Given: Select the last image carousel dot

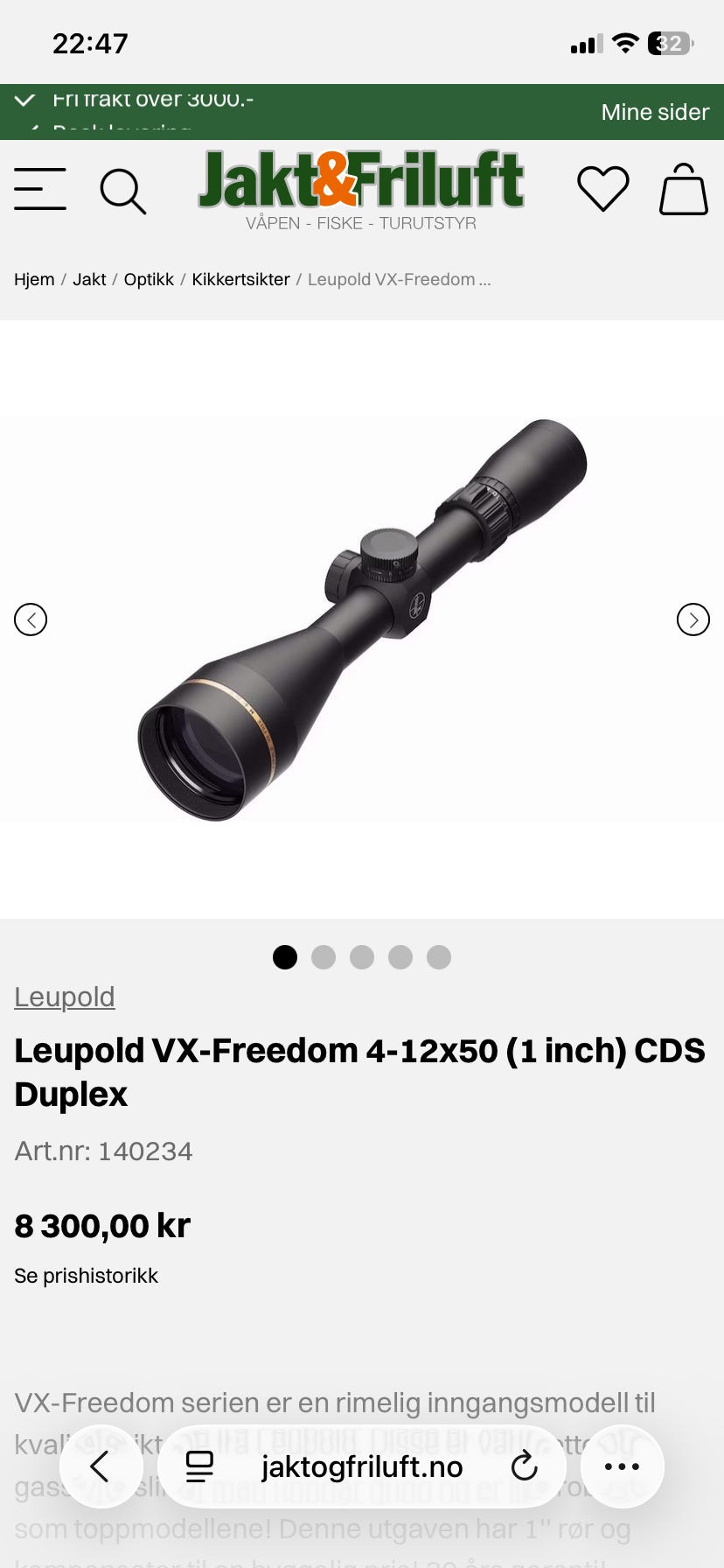Looking at the screenshot, I should [x=439, y=957].
